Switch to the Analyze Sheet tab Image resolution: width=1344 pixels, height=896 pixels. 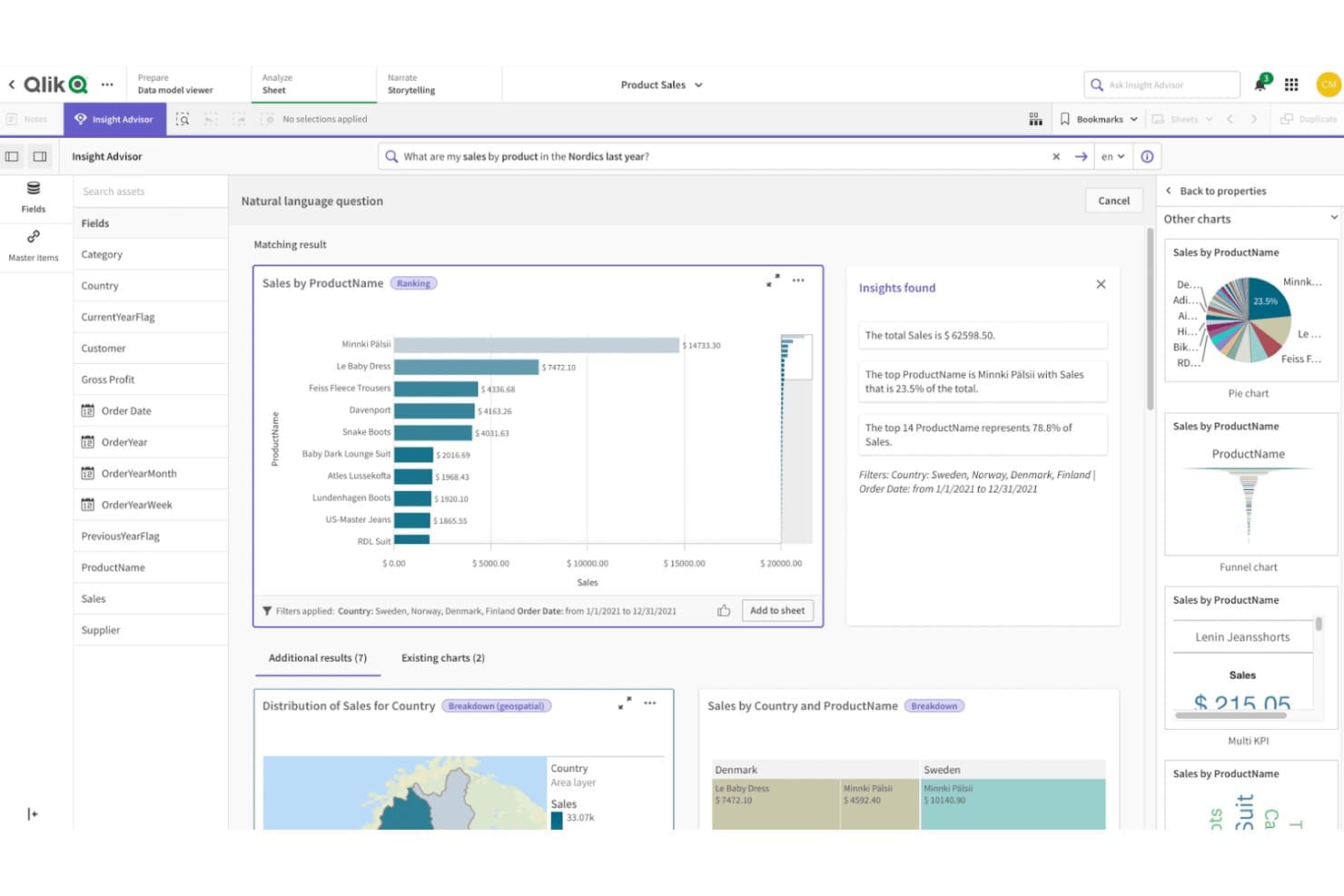[313, 84]
